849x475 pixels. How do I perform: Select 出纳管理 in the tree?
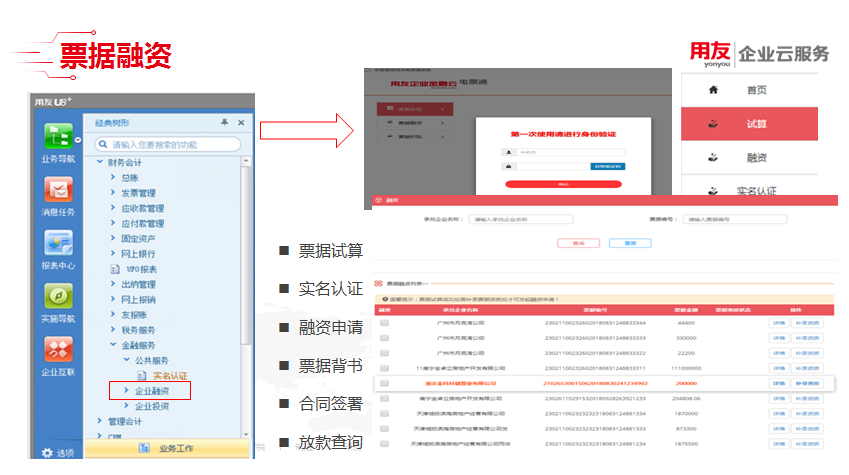click(138, 284)
